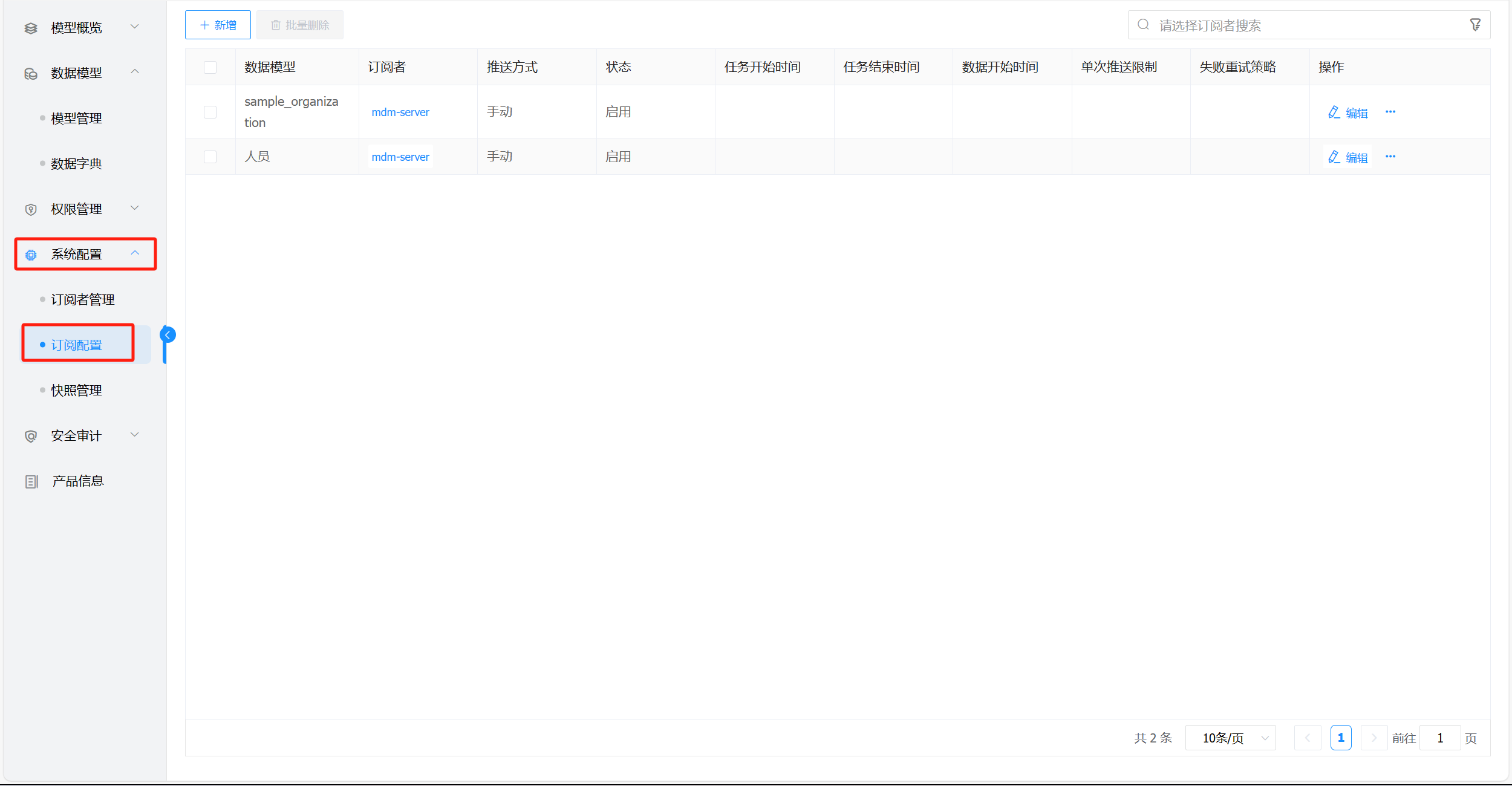Click the 批量删除 button

tap(300, 25)
